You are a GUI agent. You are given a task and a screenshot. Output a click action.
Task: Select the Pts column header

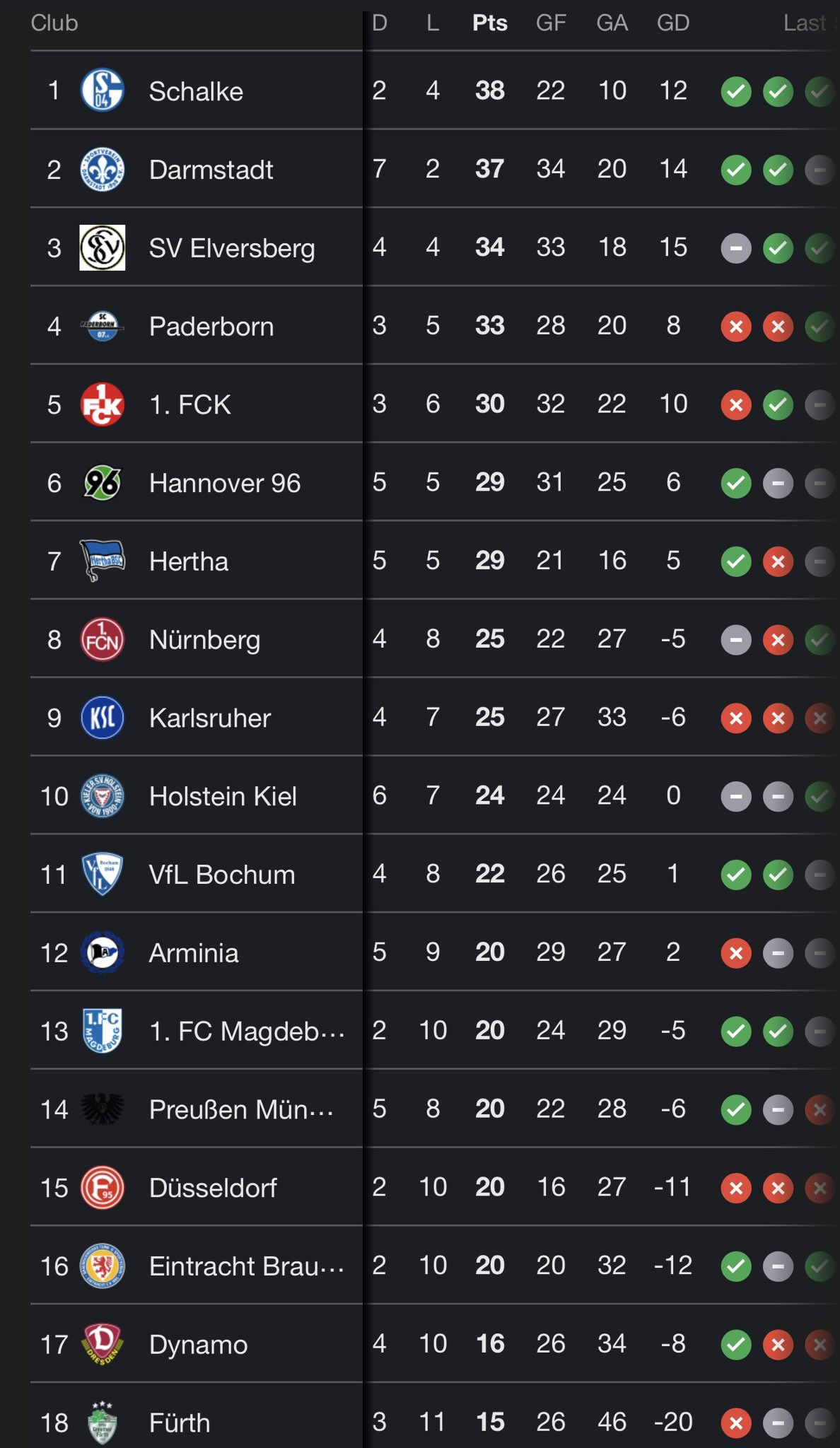[x=489, y=23]
